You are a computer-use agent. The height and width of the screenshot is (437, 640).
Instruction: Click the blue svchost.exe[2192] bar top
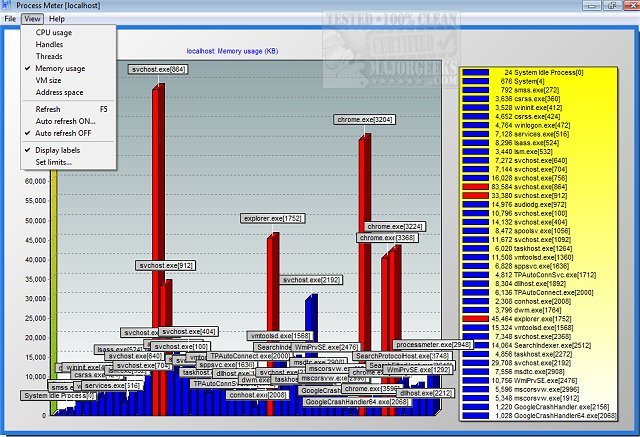[312, 297]
